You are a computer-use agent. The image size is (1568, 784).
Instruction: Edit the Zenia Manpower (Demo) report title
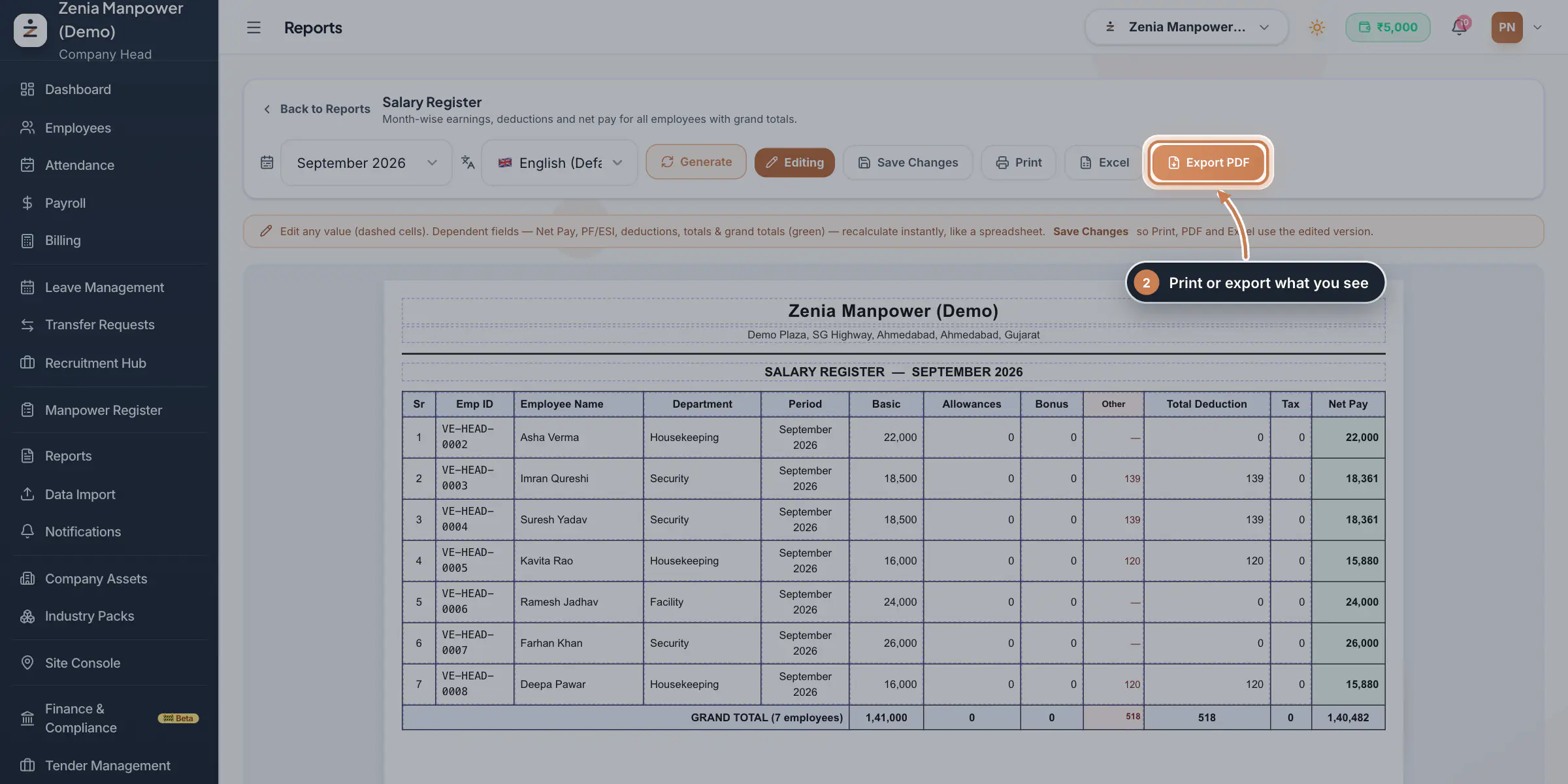pos(893,311)
